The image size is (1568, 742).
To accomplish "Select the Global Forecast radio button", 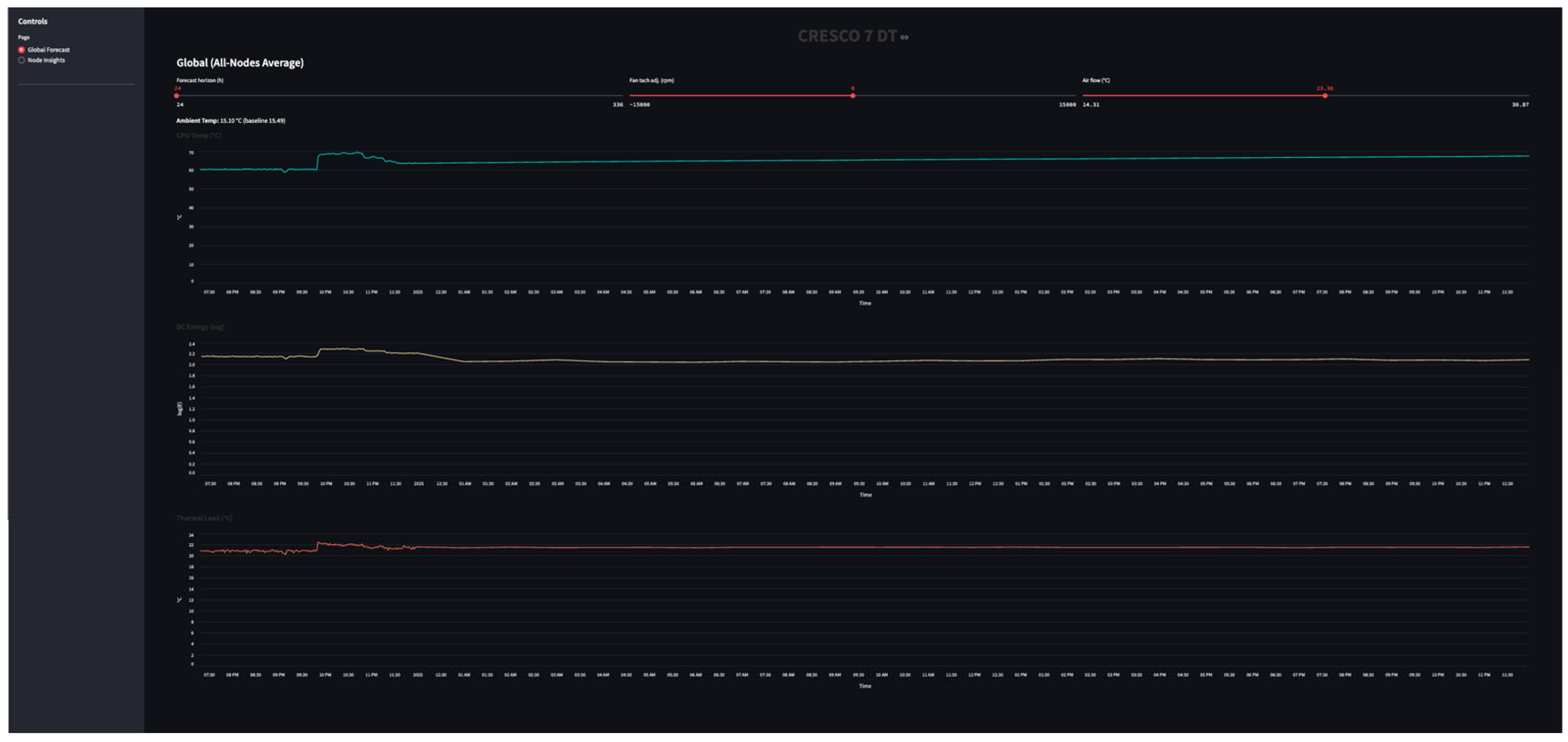I will pos(21,50).
